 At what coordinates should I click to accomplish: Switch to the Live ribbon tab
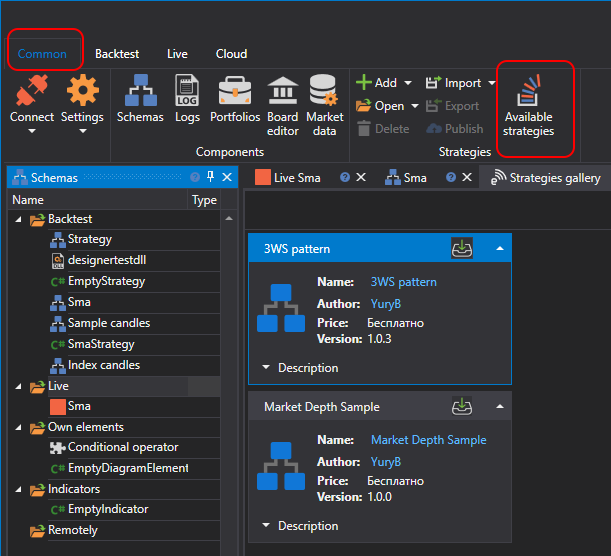coord(177,53)
